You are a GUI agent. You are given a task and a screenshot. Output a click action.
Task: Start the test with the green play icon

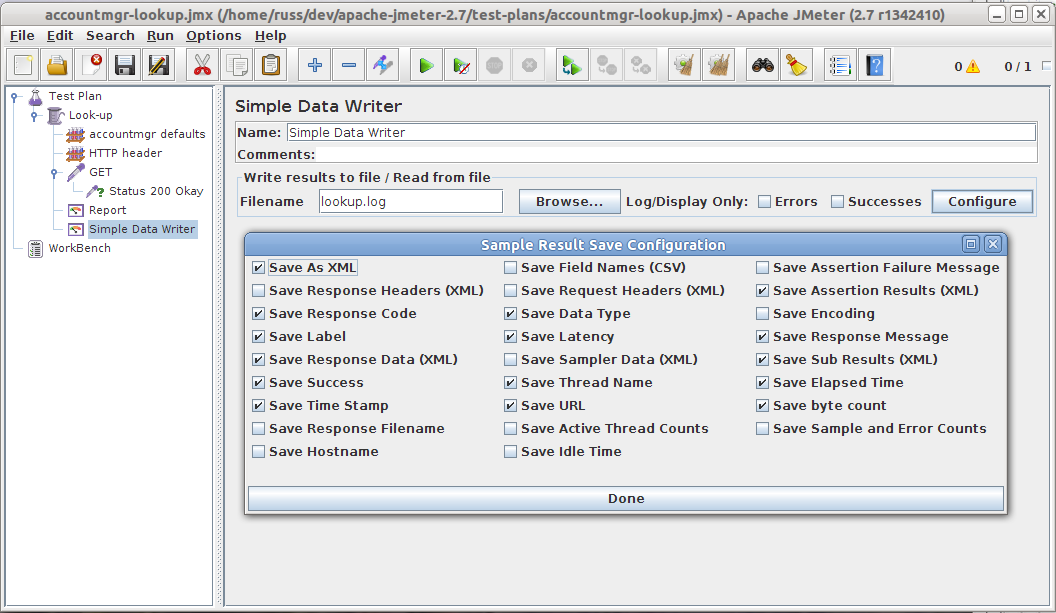pyautogui.click(x=426, y=65)
